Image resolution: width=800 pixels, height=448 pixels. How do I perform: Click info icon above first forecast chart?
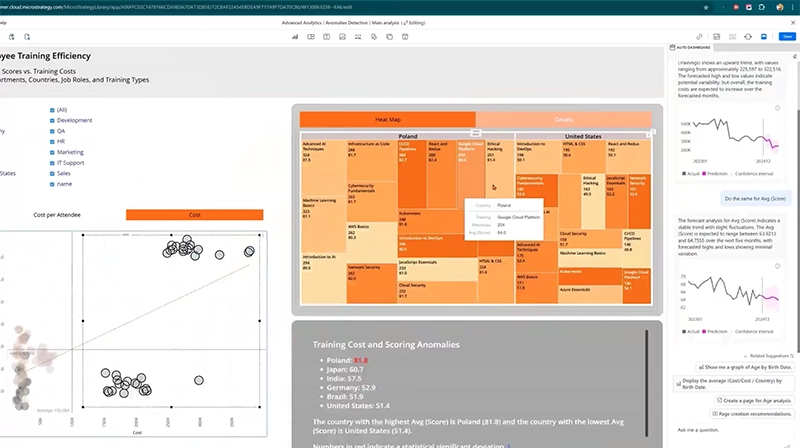778,108
